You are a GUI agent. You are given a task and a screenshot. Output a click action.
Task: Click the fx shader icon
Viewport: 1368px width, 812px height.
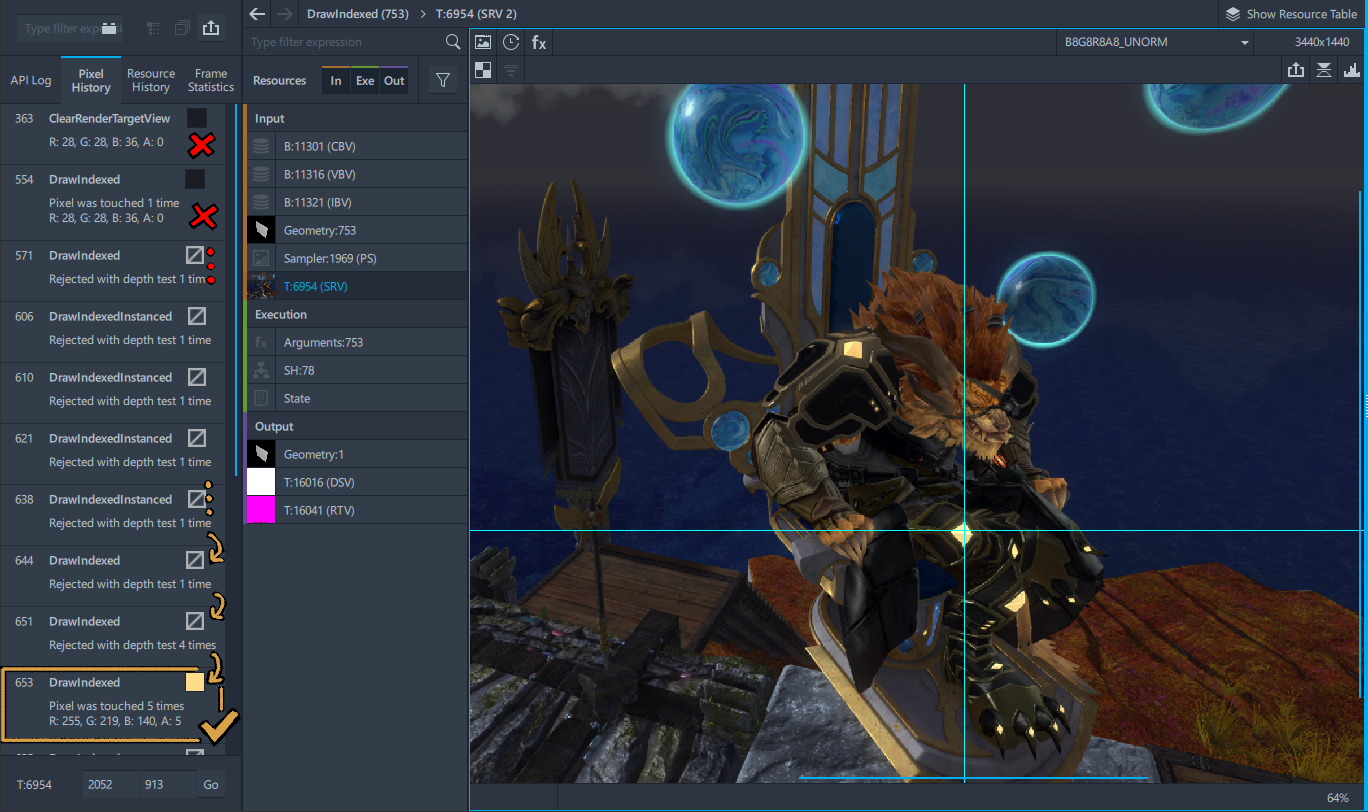point(539,42)
